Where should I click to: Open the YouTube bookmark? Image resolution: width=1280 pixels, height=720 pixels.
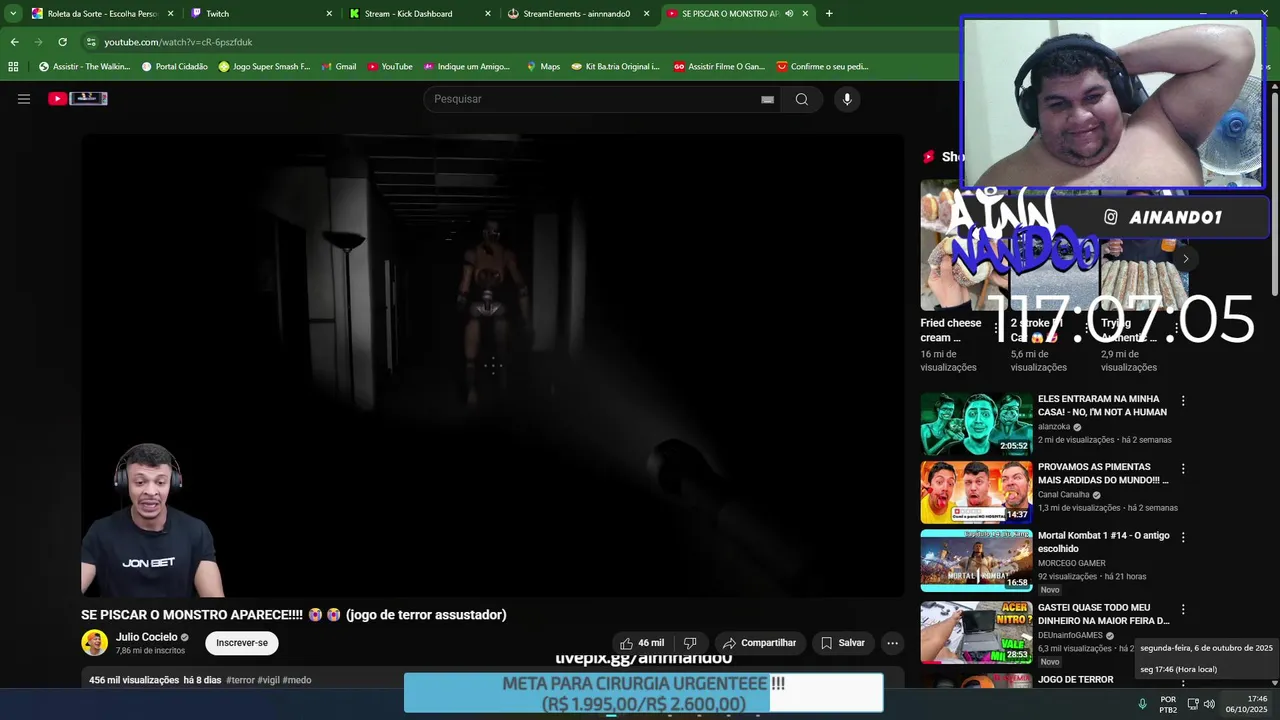(x=390, y=67)
